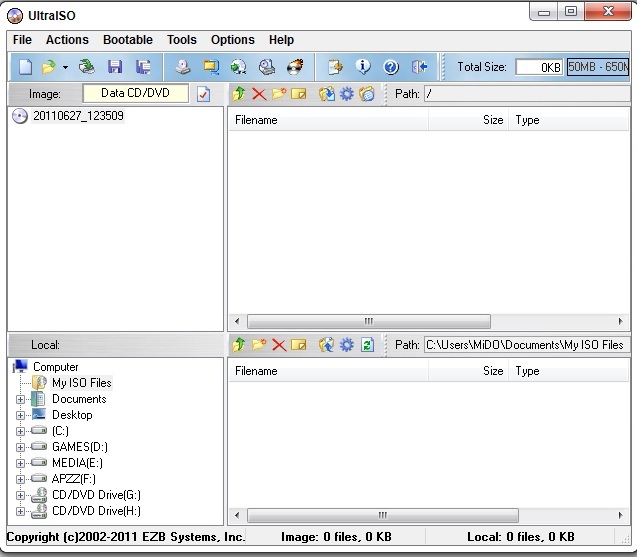Expand the CD/DVD Drive(H:) node

[x=20, y=511]
